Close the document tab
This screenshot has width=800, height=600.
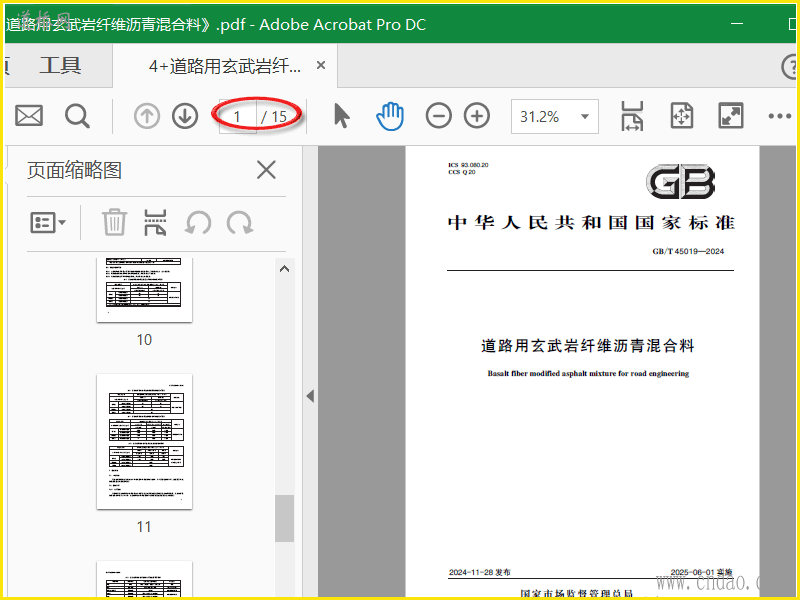click(x=321, y=65)
